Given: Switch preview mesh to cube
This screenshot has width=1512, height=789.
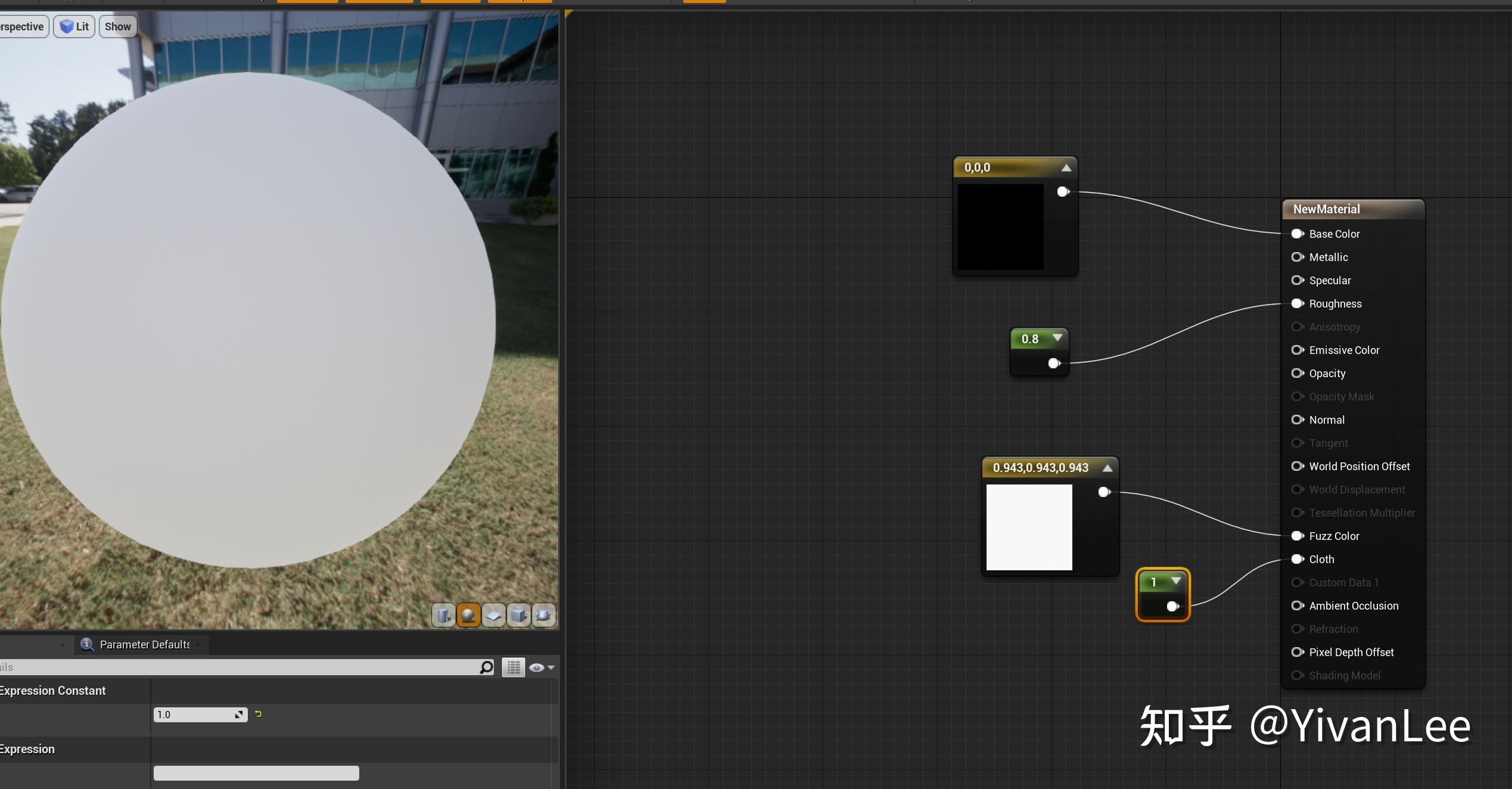Looking at the screenshot, I should (x=518, y=615).
